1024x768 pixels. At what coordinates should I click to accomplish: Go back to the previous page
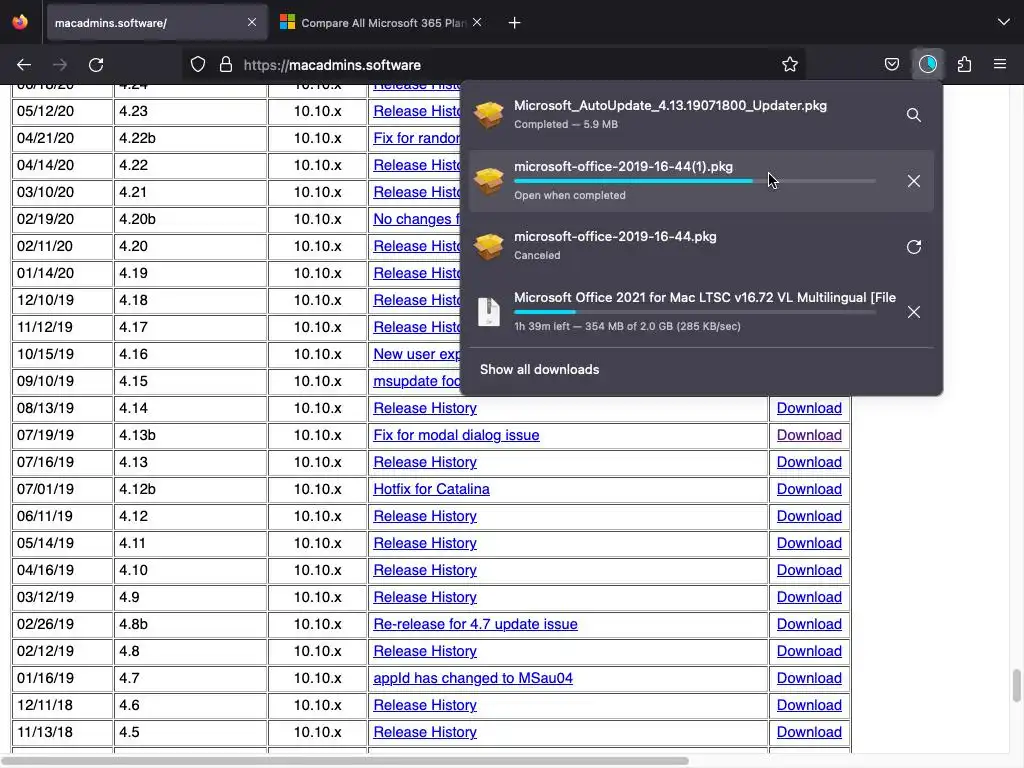click(x=24, y=65)
